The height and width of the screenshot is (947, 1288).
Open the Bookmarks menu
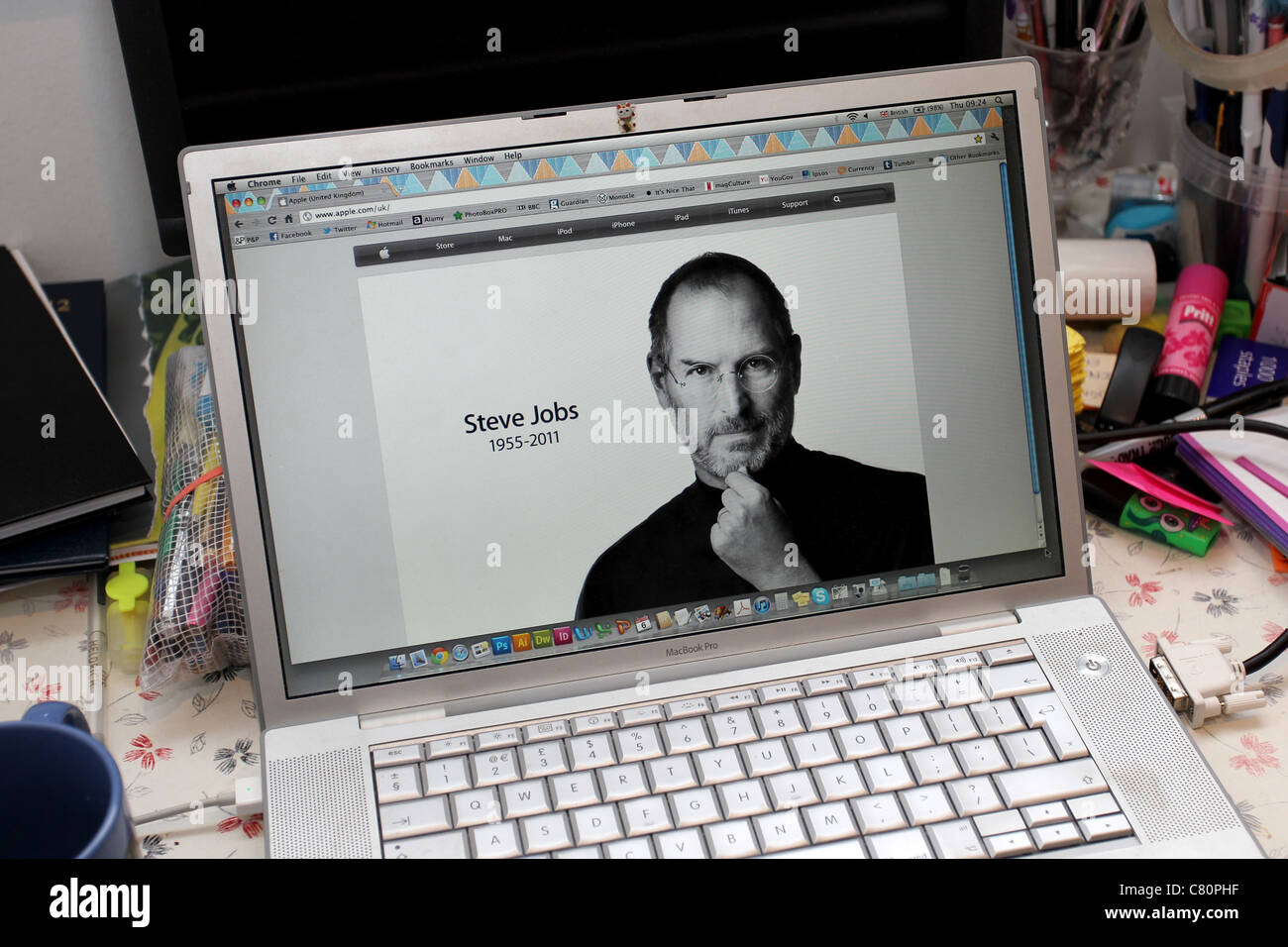coord(431,164)
